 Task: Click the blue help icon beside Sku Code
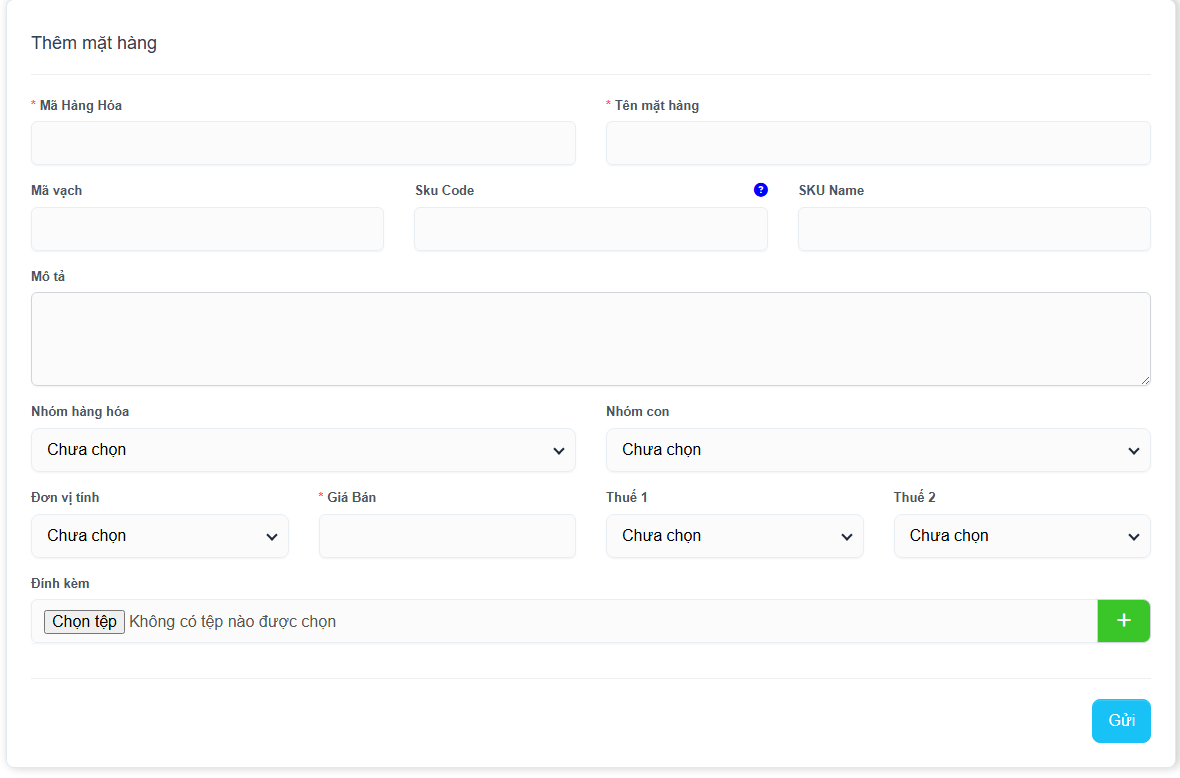point(761,190)
